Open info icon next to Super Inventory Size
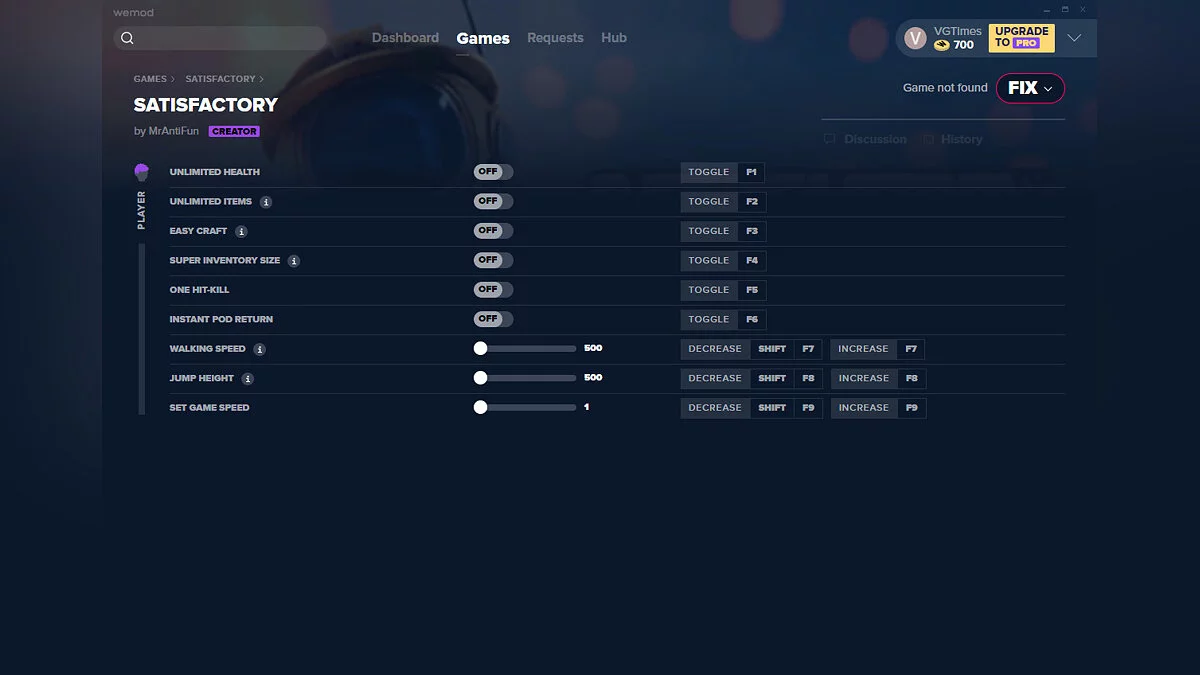 tap(294, 261)
